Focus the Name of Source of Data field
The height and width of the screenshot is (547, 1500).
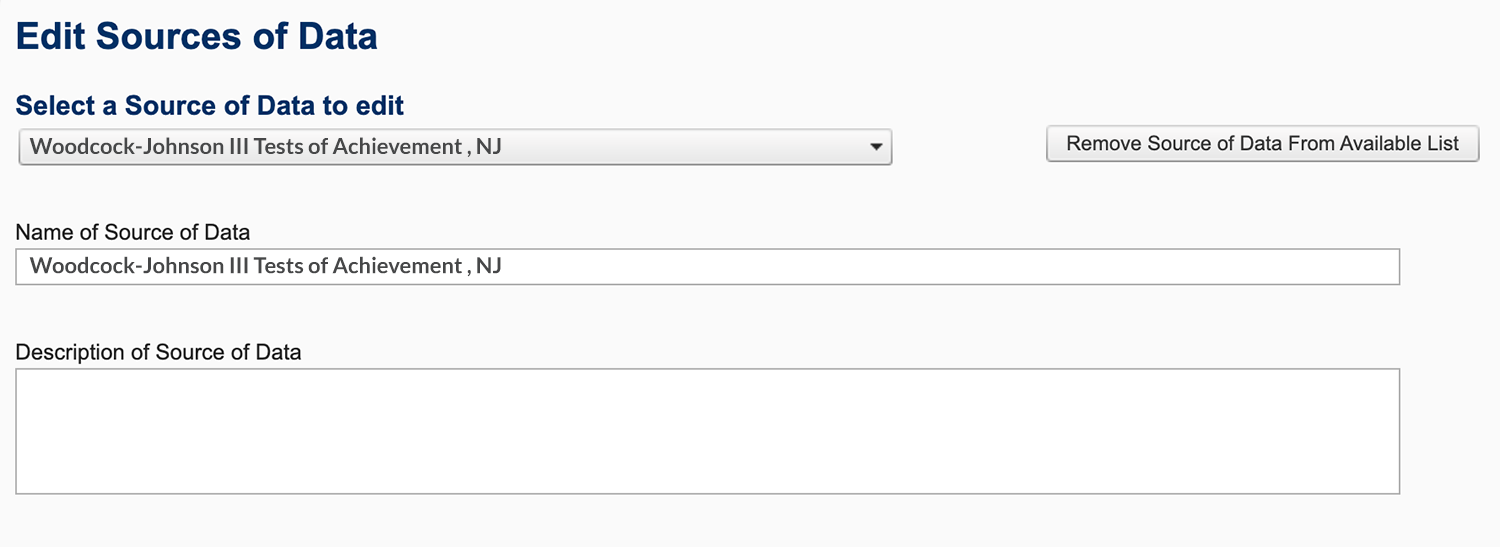click(707, 266)
